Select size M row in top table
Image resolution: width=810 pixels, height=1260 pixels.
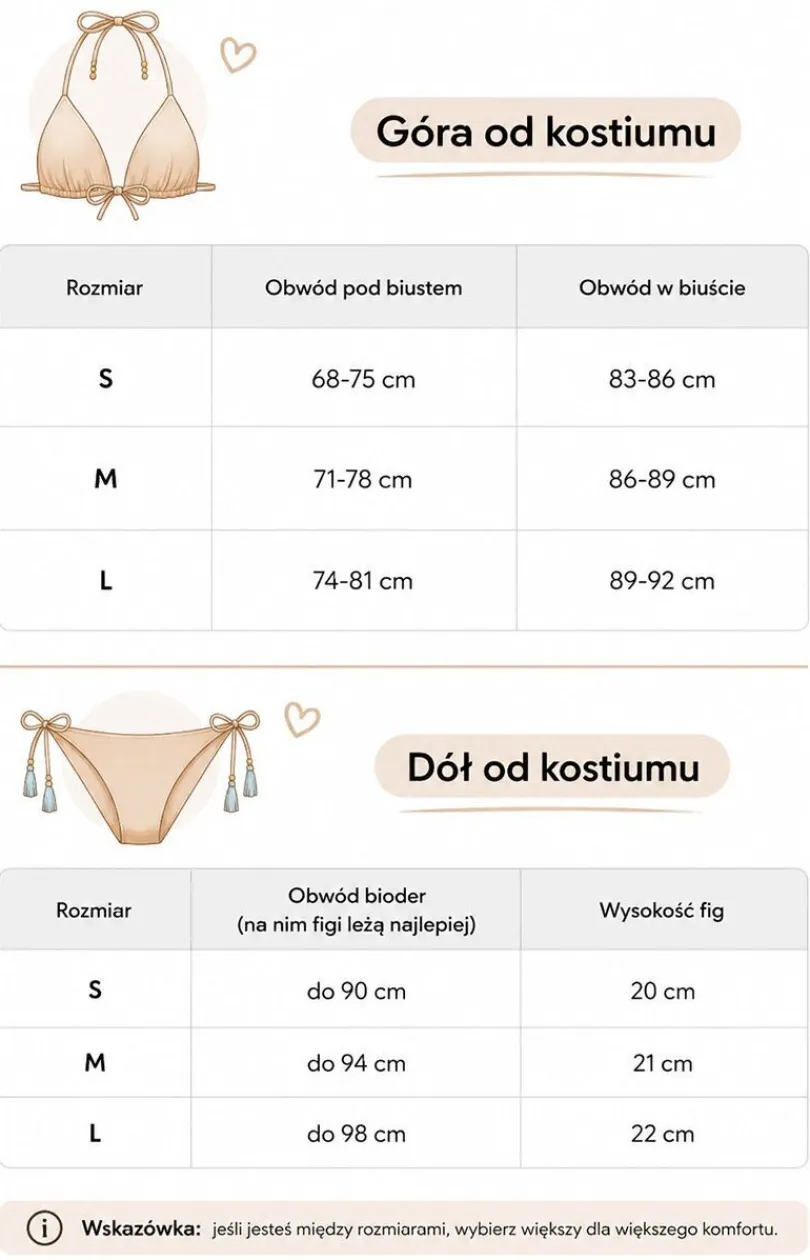[x=404, y=479]
